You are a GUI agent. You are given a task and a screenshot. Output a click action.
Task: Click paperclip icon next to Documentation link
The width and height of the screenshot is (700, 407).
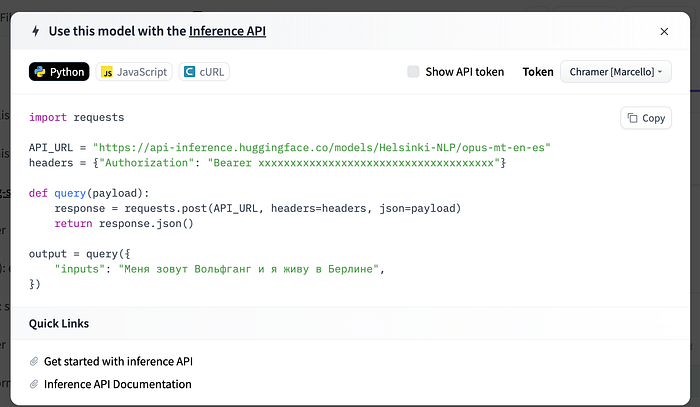[34, 384]
